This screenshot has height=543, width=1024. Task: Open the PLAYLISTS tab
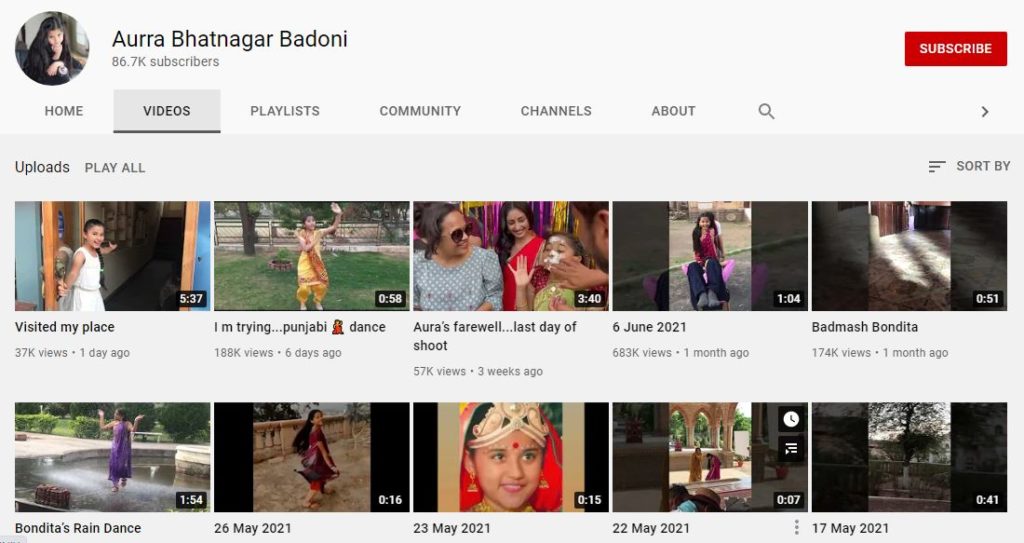pyautogui.click(x=285, y=111)
